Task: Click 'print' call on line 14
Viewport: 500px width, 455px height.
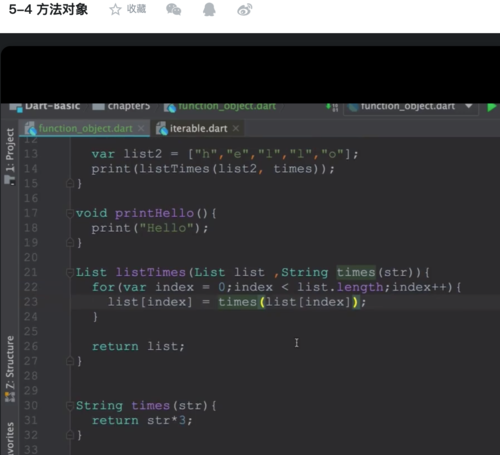Action: click(111, 169)
